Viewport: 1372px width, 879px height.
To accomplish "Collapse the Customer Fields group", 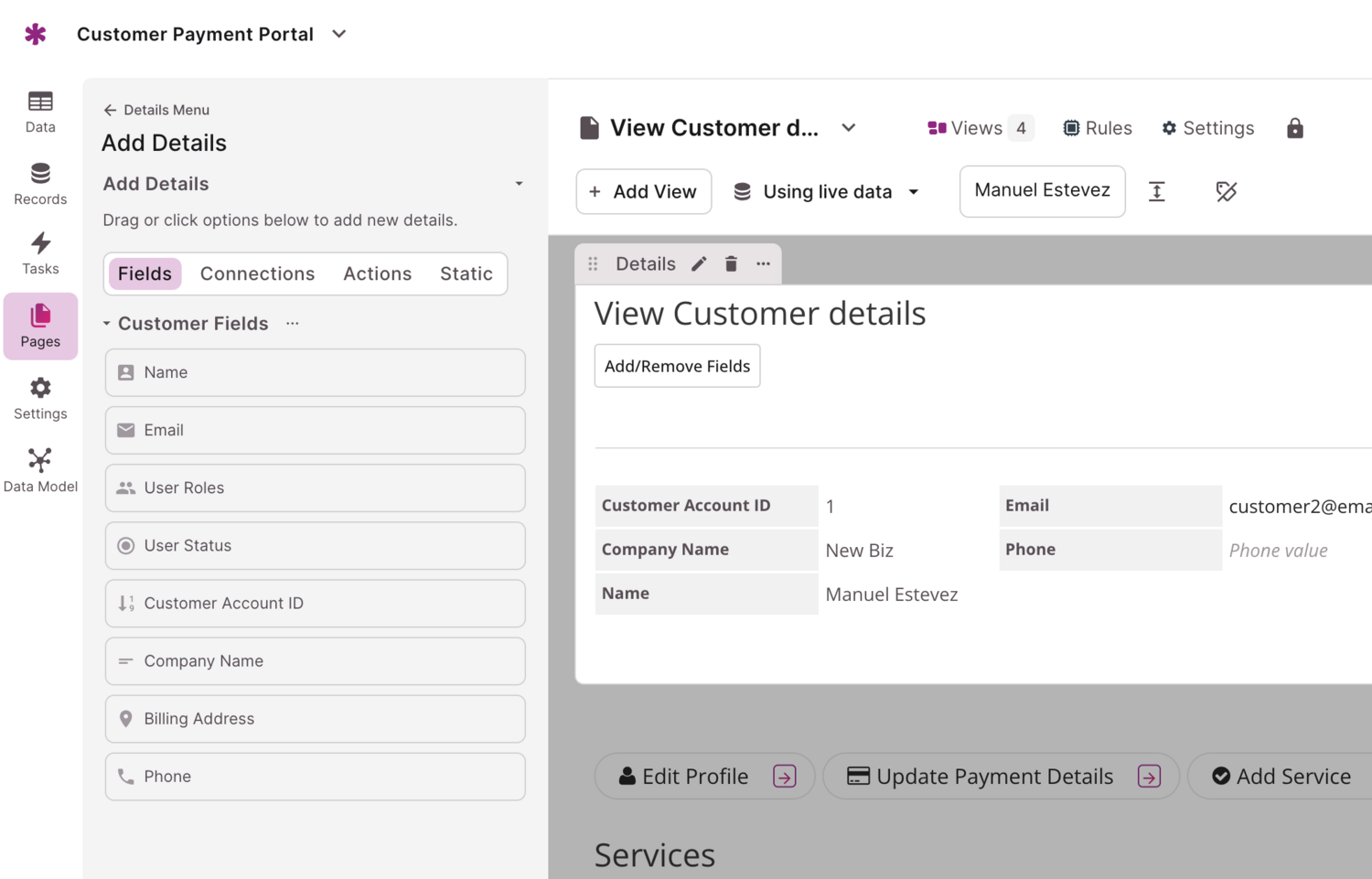I will point(107,324).
